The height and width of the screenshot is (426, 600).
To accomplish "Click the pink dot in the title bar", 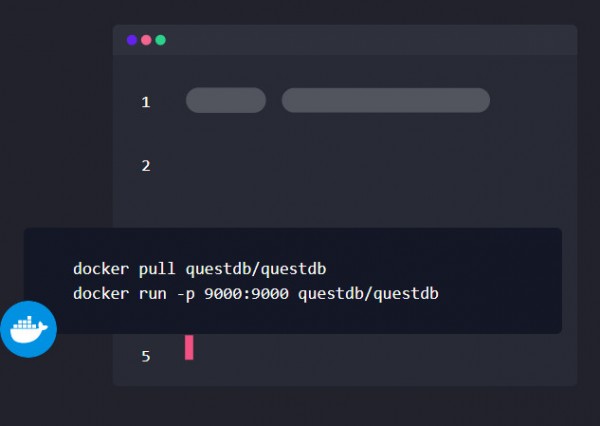I will coord(146,40).
